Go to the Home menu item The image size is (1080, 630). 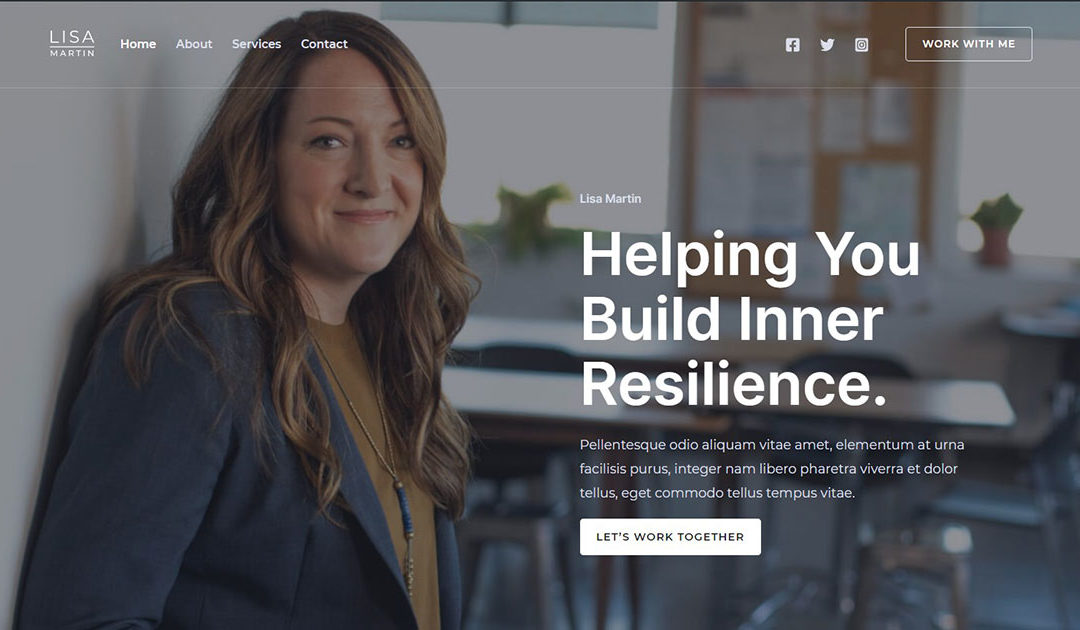[x=138, y=43]
